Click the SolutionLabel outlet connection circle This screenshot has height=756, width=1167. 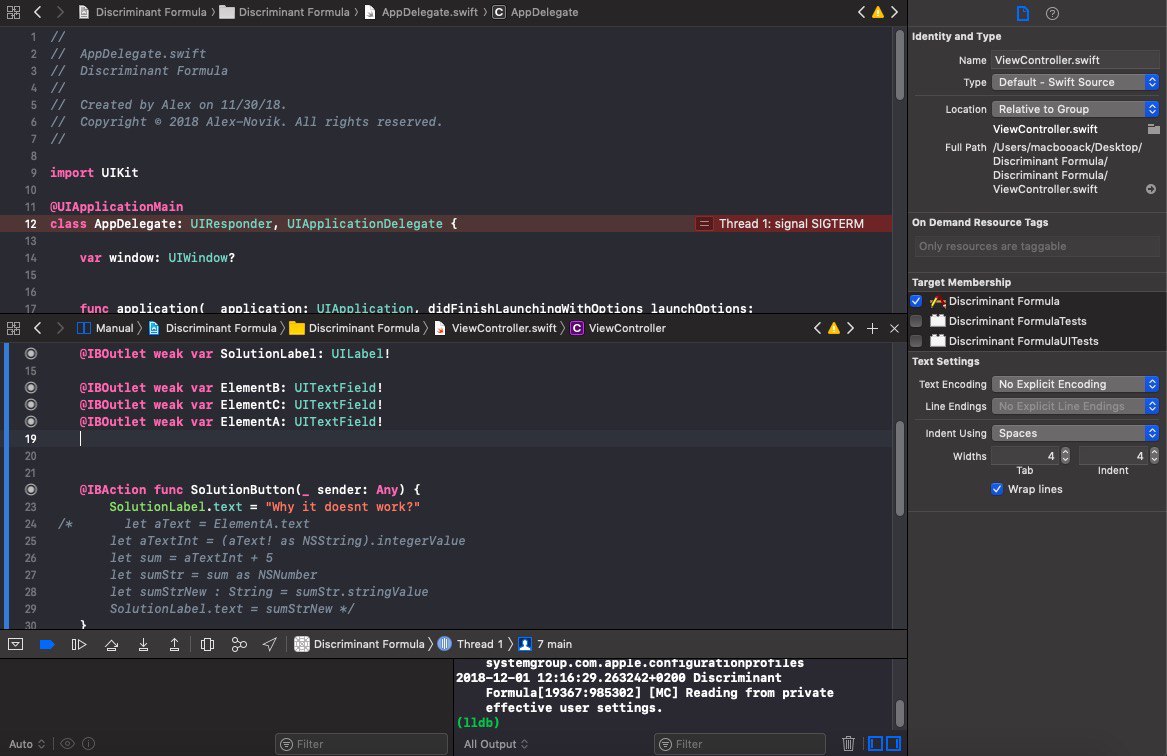pyautogui.click(x=31, y=353)
